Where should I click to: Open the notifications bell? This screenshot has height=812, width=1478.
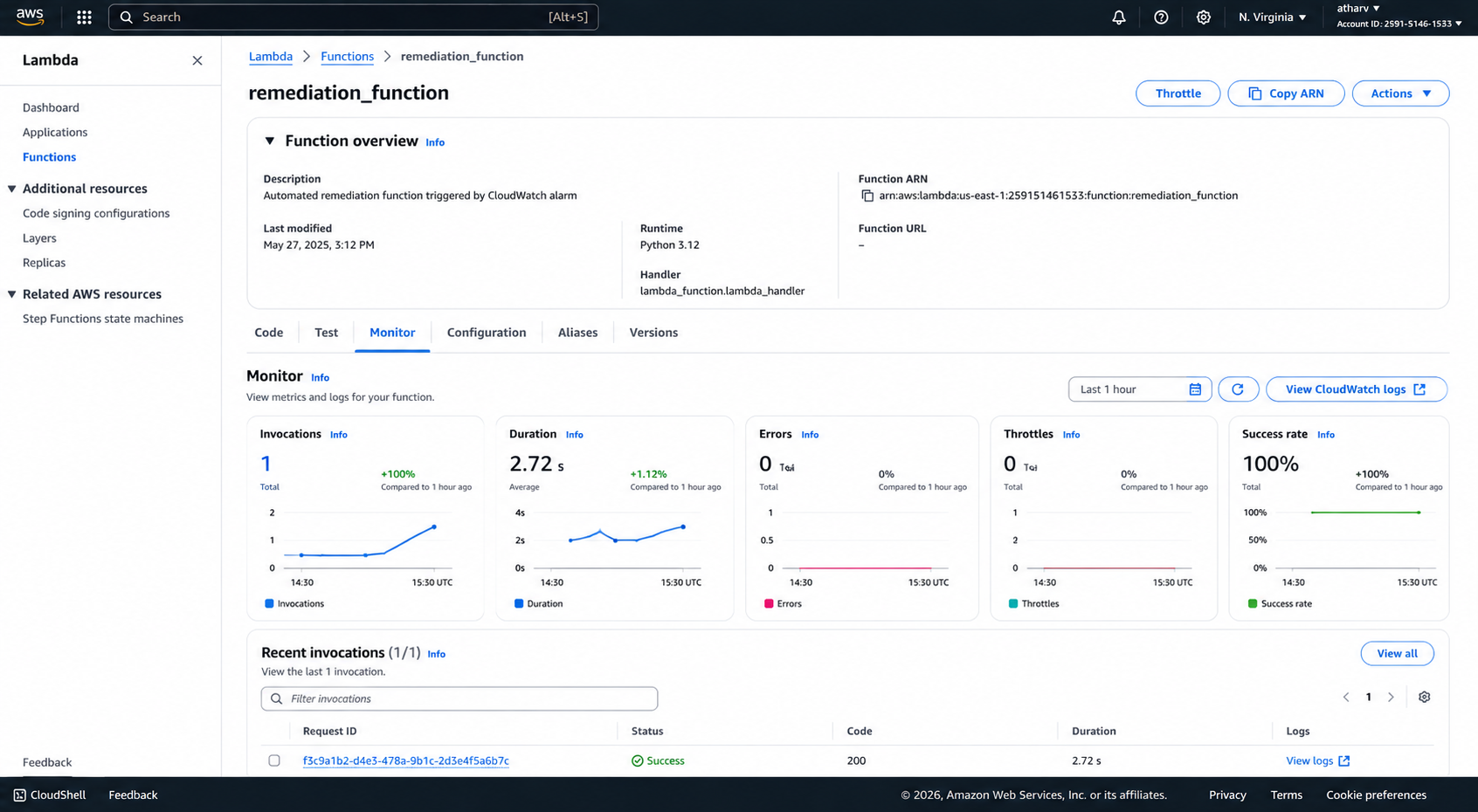click(1119, 17)
